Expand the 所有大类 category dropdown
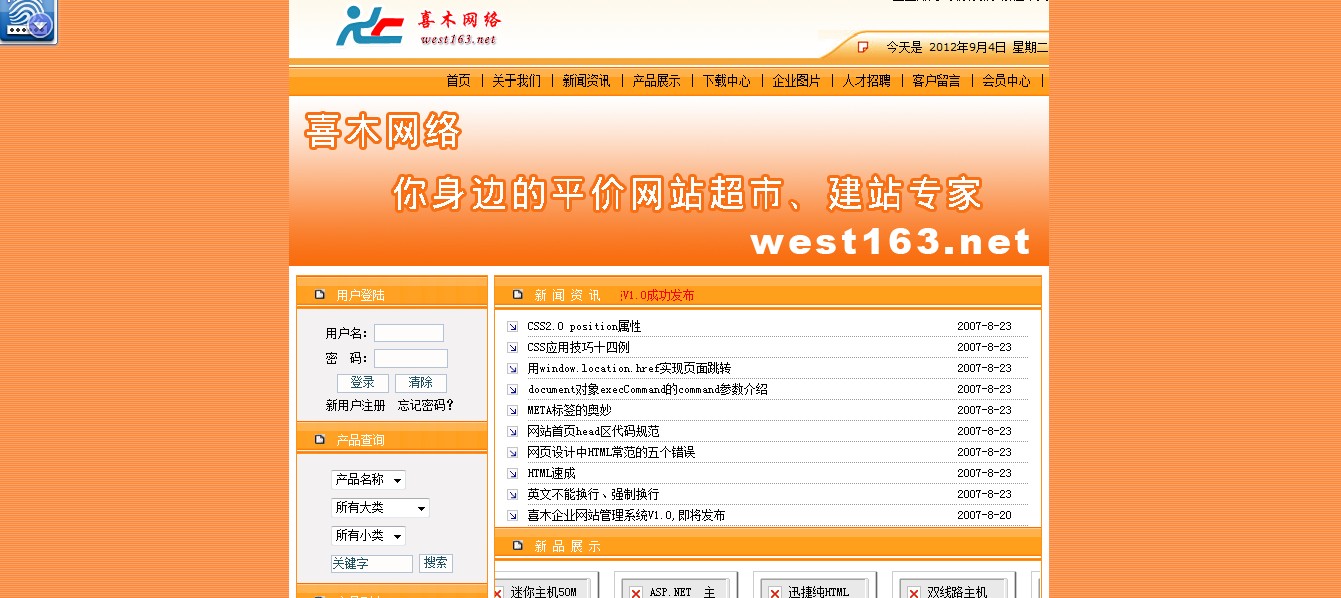This screenshot has height=598, width=1341. coord(380,508)
